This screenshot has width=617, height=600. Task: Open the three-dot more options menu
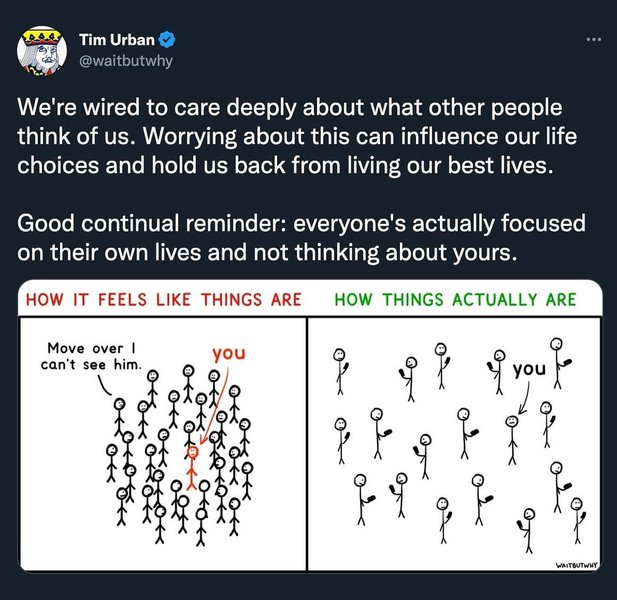click(594, 40)
